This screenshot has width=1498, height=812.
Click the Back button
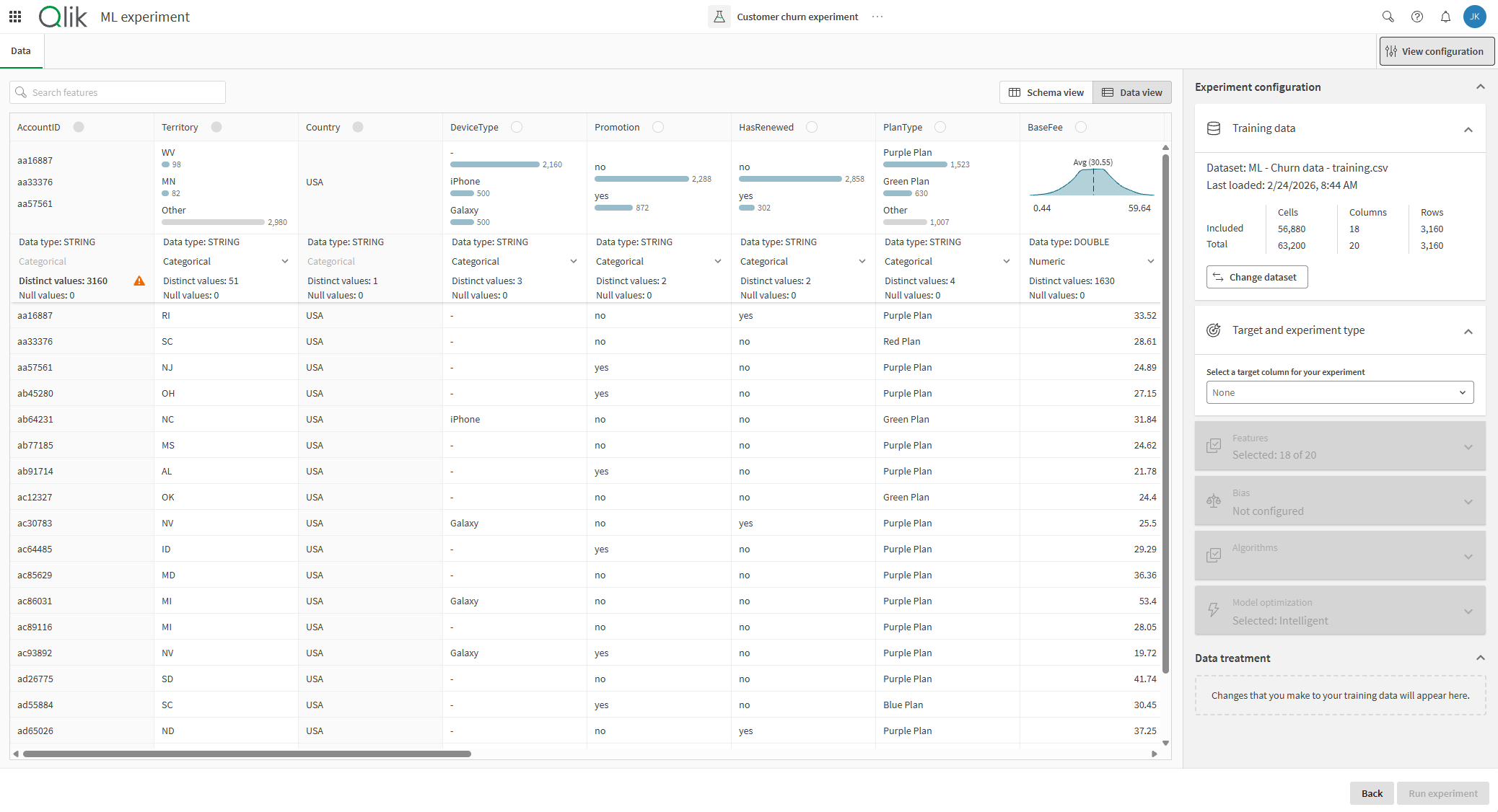coord(1372,793)
